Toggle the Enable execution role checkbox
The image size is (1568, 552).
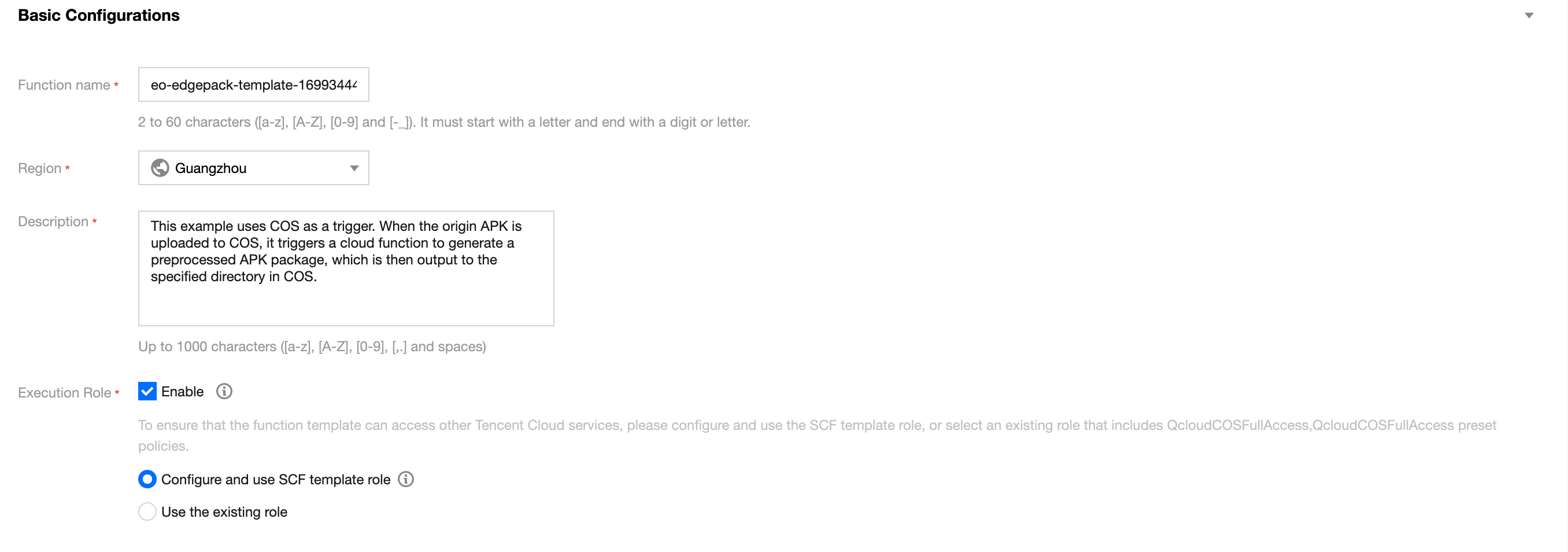(147, 391)
